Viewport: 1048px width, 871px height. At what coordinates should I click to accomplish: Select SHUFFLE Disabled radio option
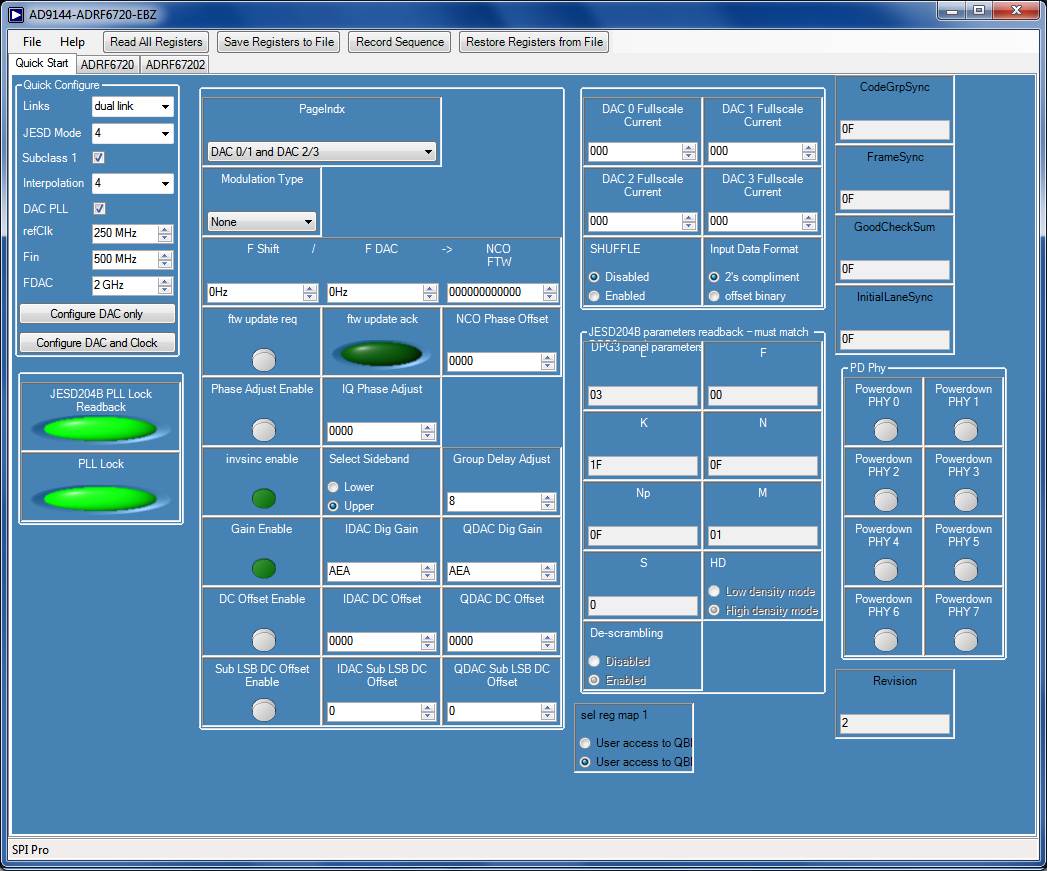[594, 277]
